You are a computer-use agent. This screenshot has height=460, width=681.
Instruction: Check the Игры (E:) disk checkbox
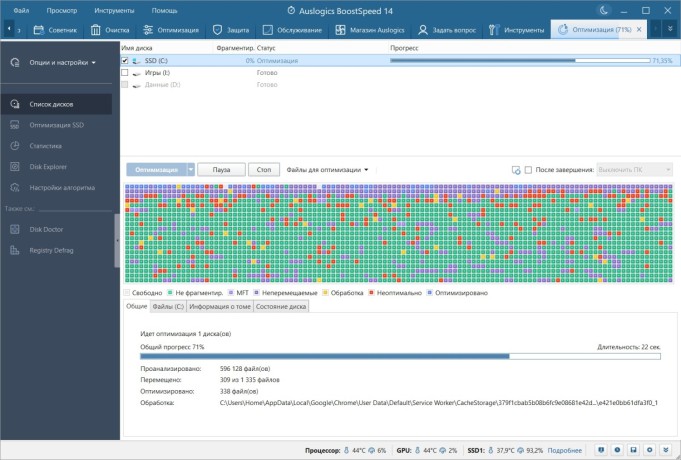pyautogui.click(x=125, y=73)
